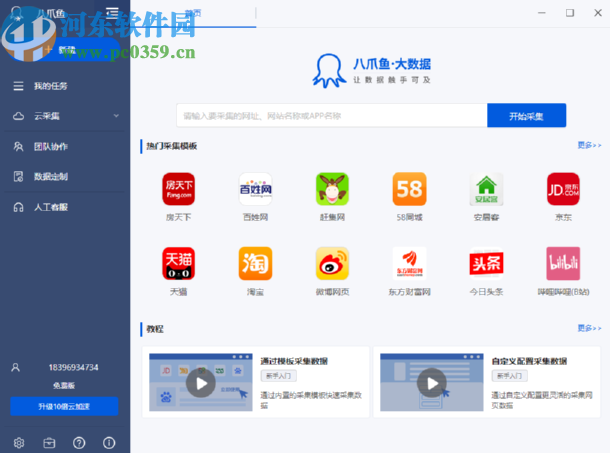The width and height of the screenshot is (610, 453).
Task: Click the 自定义配置采集数据 tutorial title
Action: tap(529, 361)
